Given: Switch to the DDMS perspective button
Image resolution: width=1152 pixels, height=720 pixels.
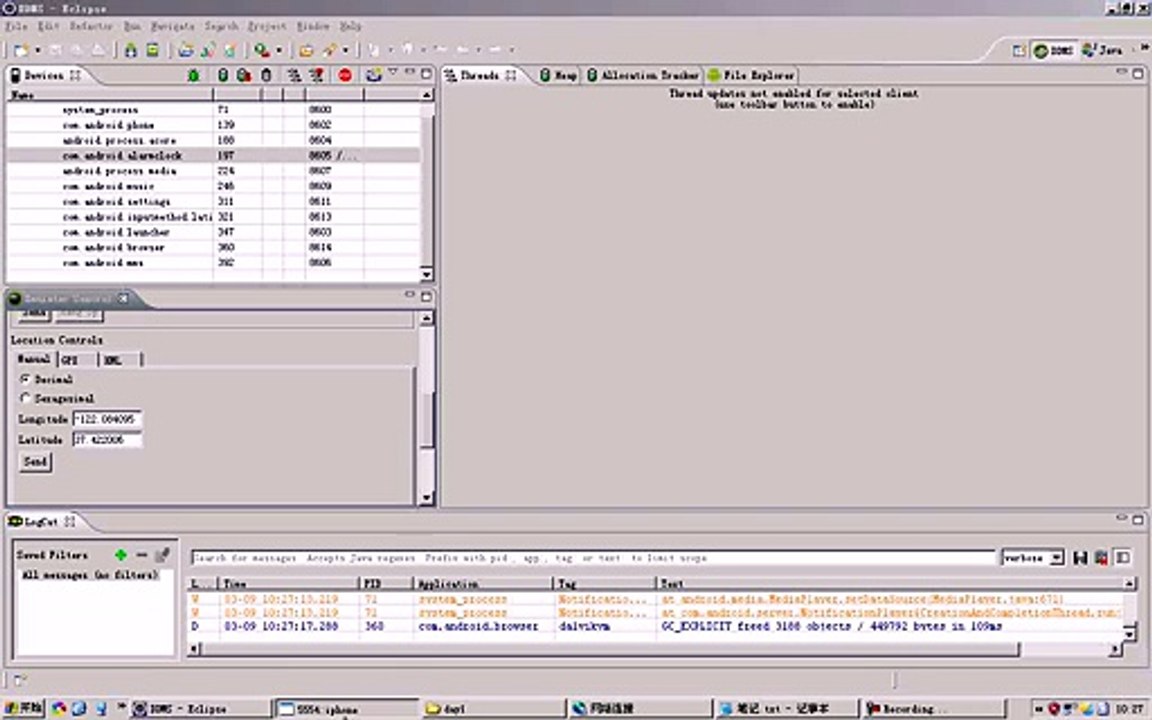Looking at the screenshot, I should coord(1054,50).
